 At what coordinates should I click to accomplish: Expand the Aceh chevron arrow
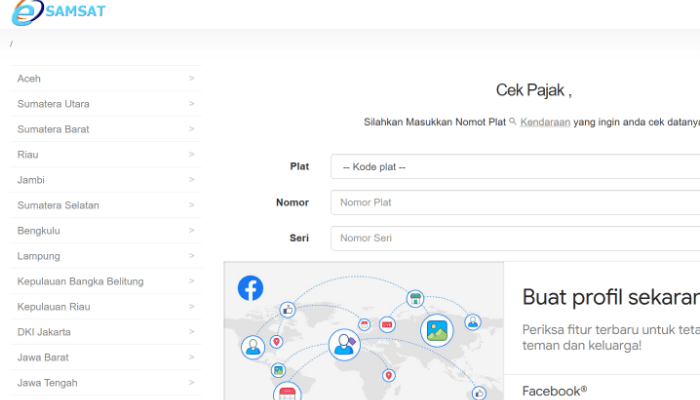pos(191,78)
